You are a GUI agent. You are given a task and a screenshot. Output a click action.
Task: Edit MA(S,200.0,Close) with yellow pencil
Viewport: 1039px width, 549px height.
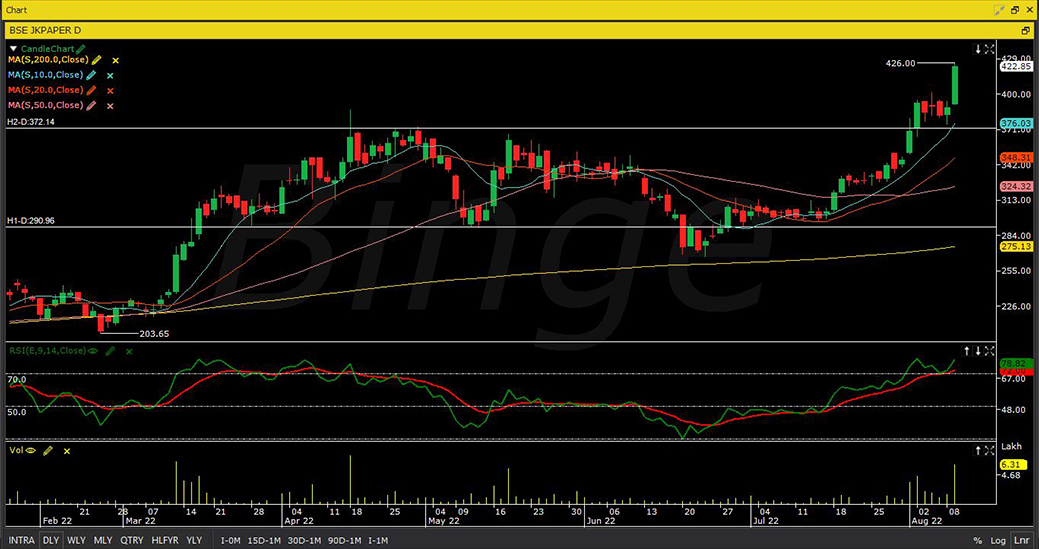pos(97,60)
